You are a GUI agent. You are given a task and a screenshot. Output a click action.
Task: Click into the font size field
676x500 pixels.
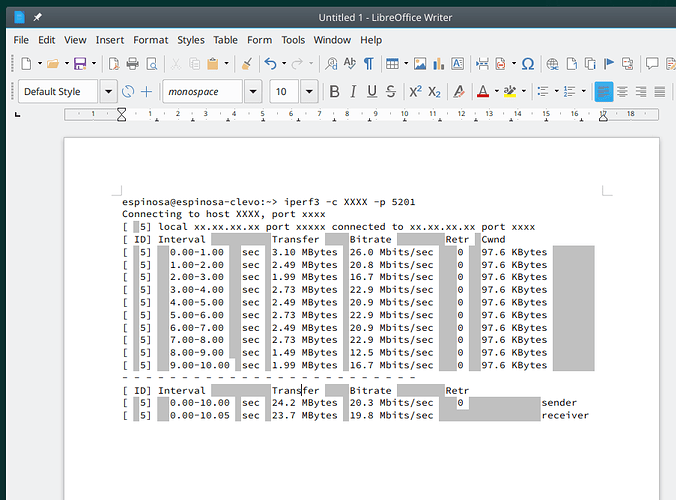coord(285,91)
